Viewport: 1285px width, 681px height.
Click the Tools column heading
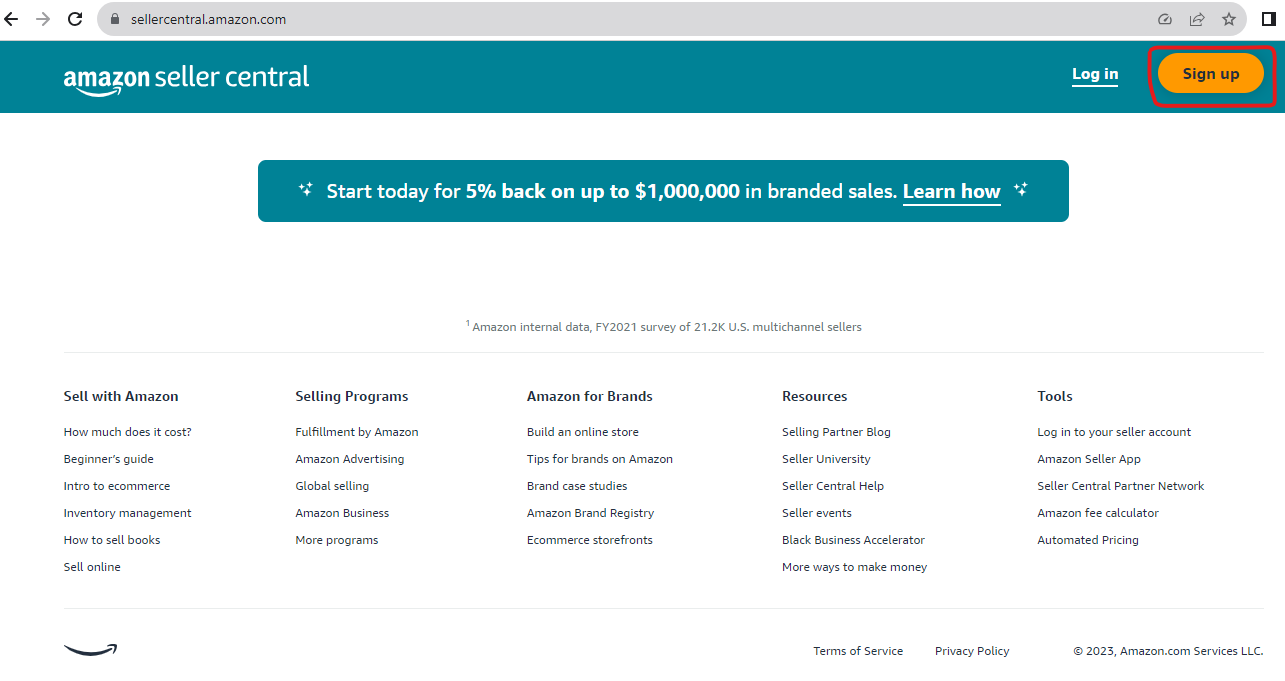tap(1055, 396)
